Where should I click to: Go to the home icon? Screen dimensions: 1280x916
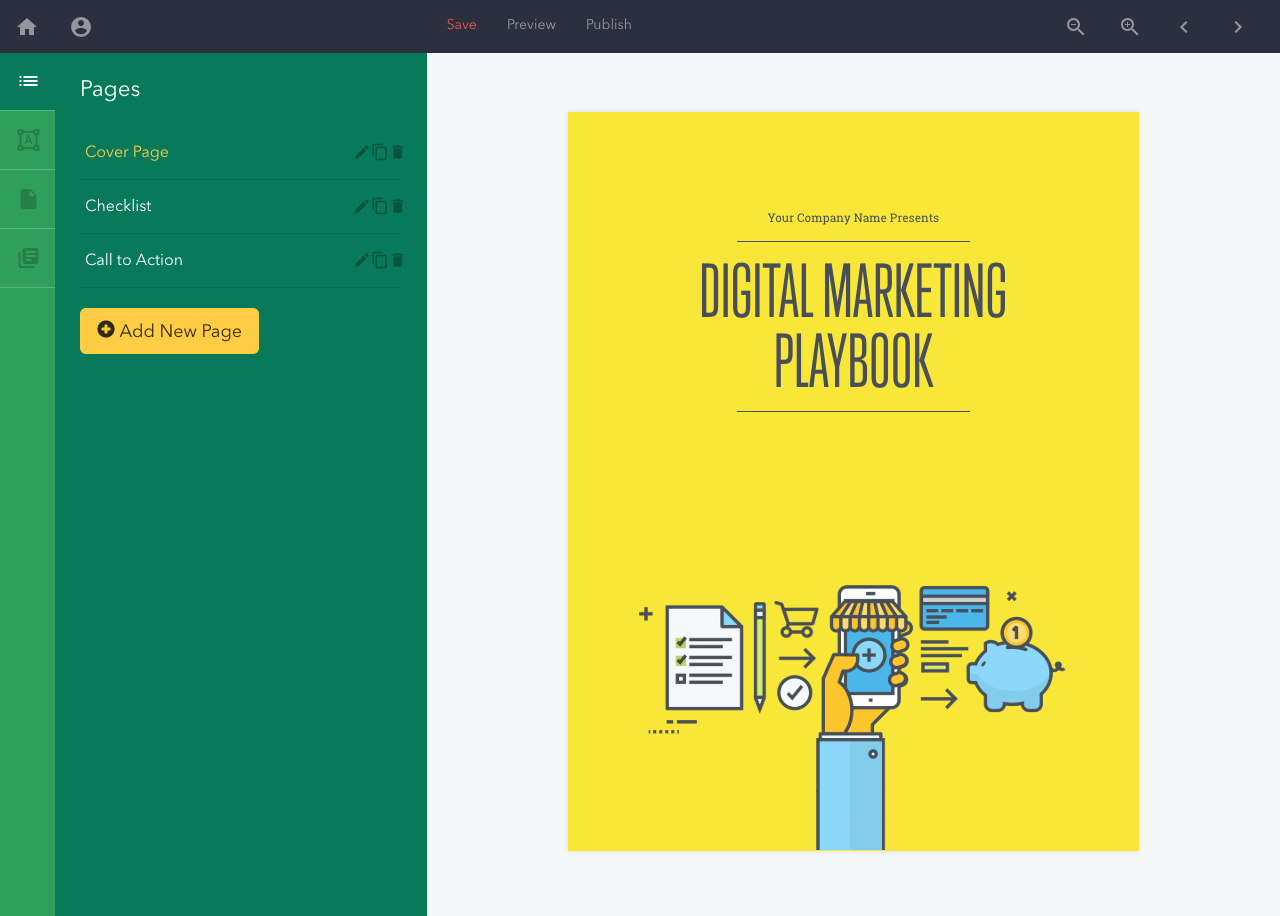pyautogui.click(x=27, y=27)
